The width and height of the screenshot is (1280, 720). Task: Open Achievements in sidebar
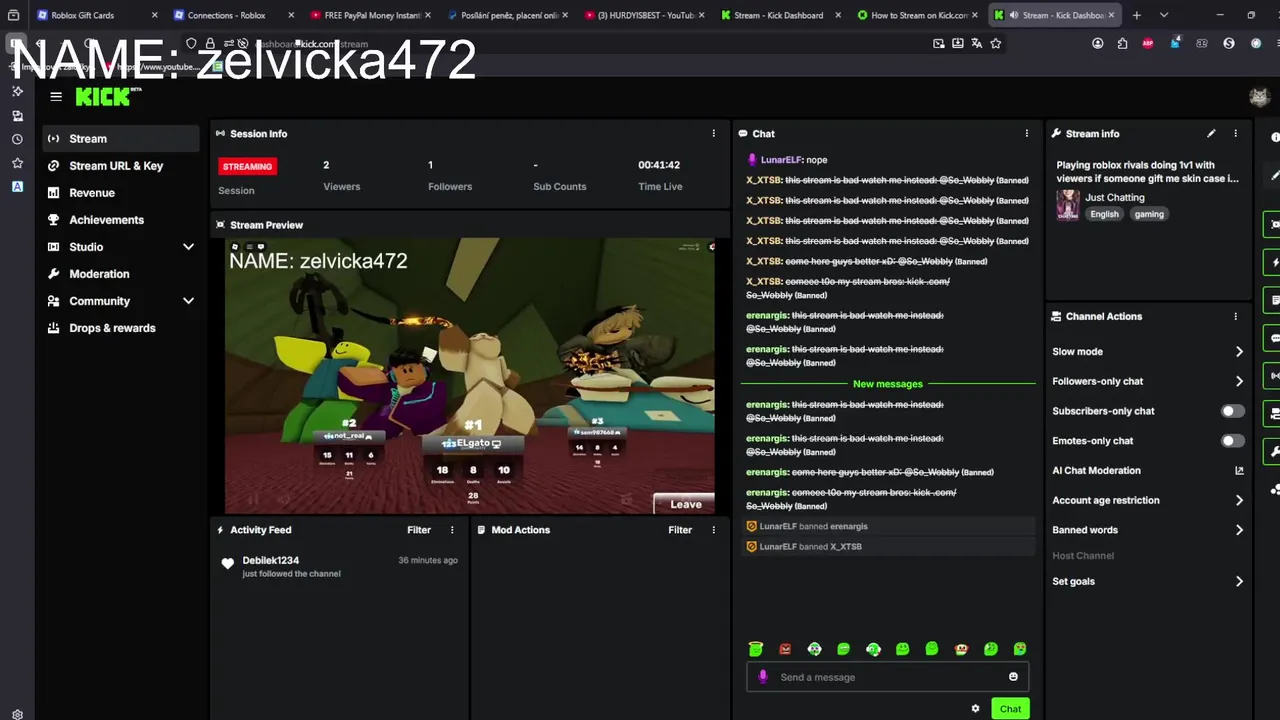click(x=121, y=220)
